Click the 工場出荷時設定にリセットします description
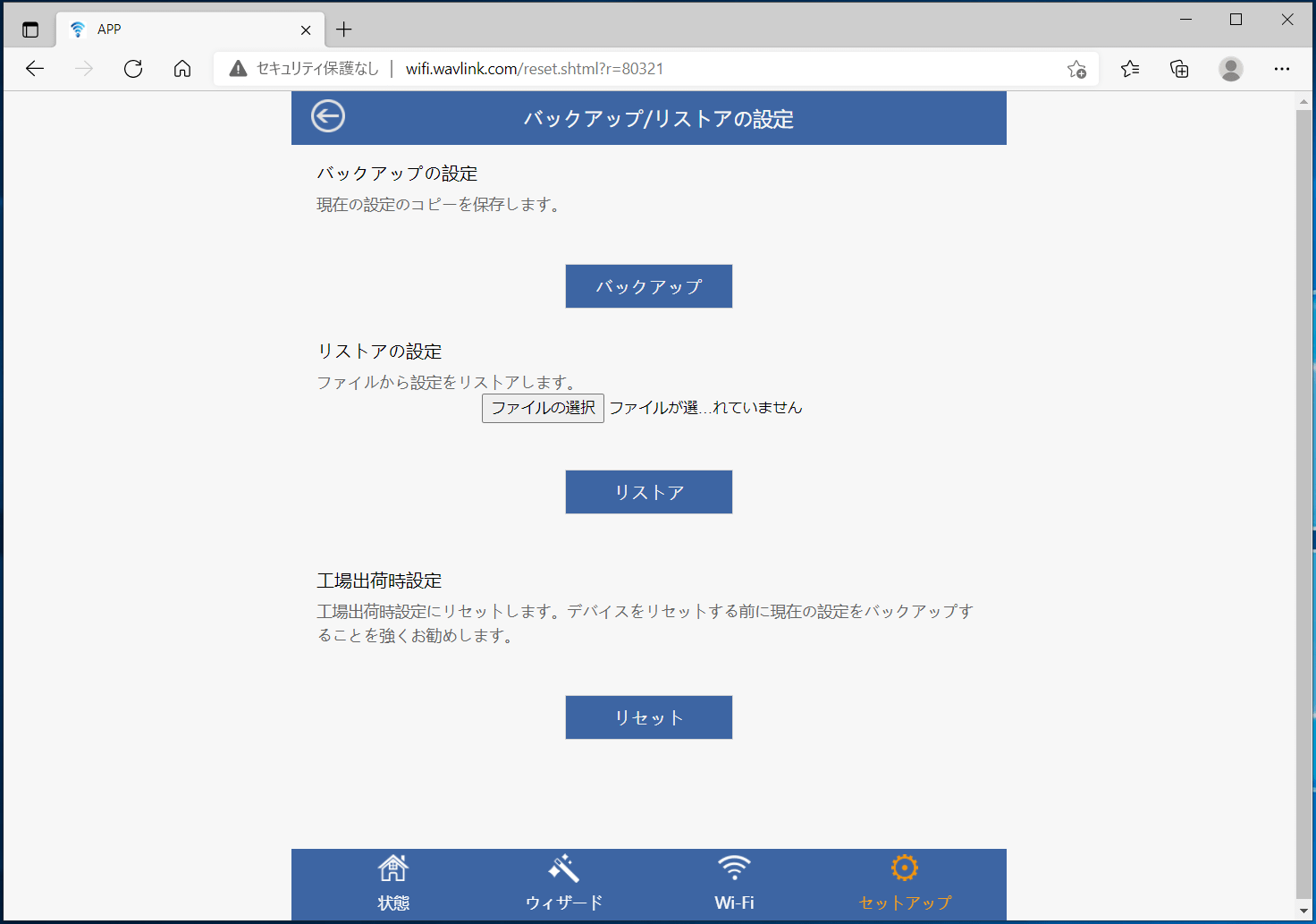 (645, 623)
